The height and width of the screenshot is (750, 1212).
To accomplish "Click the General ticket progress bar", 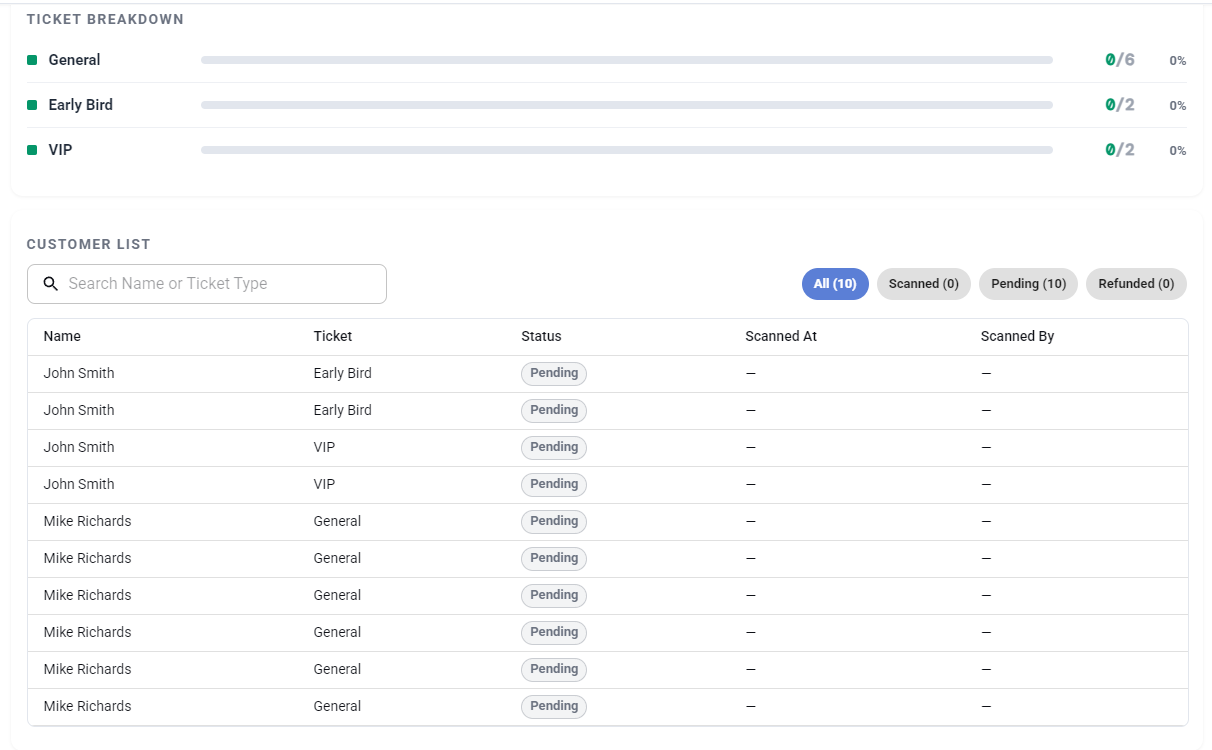I will 627,60.
